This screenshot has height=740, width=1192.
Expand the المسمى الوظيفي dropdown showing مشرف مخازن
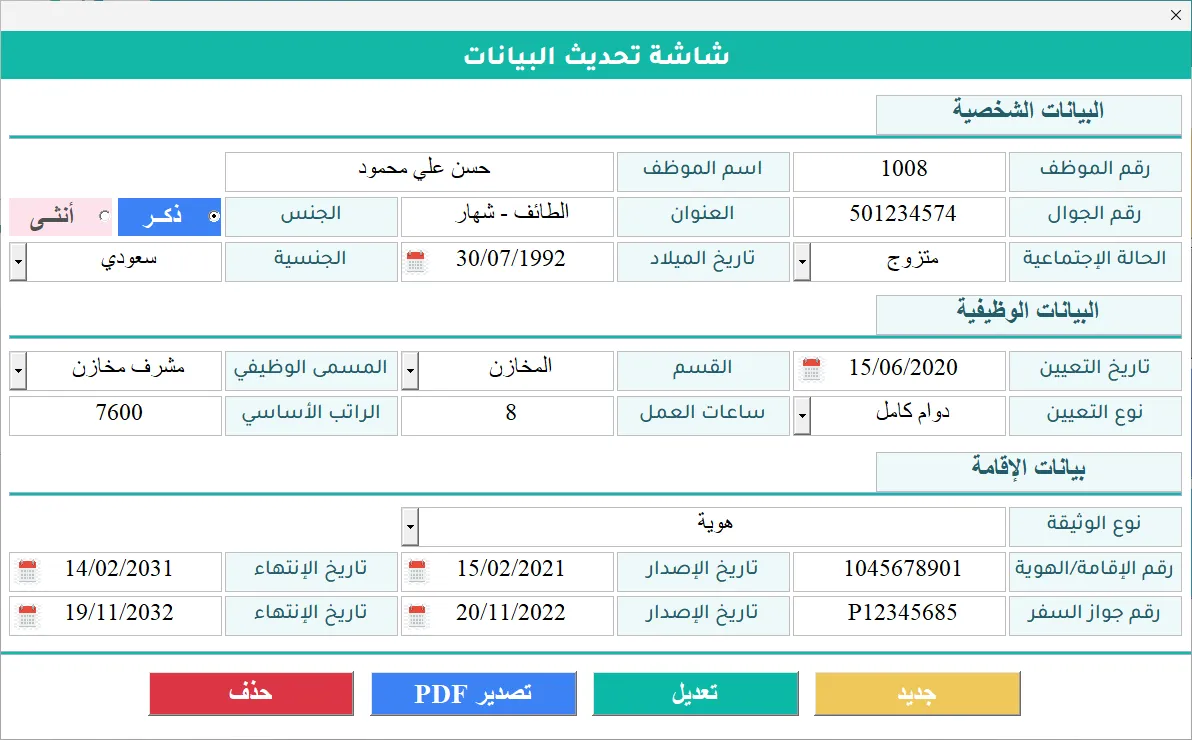pos(17,370)
